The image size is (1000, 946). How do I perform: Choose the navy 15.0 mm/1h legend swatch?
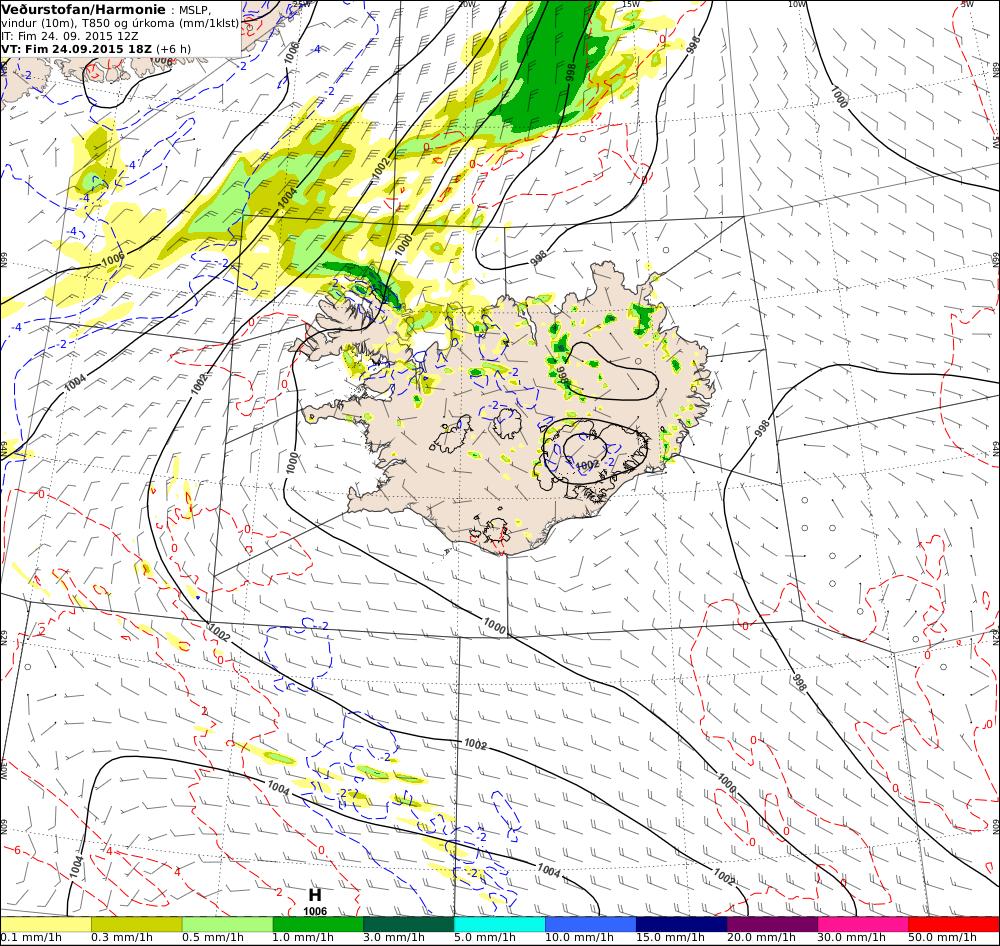681,924
